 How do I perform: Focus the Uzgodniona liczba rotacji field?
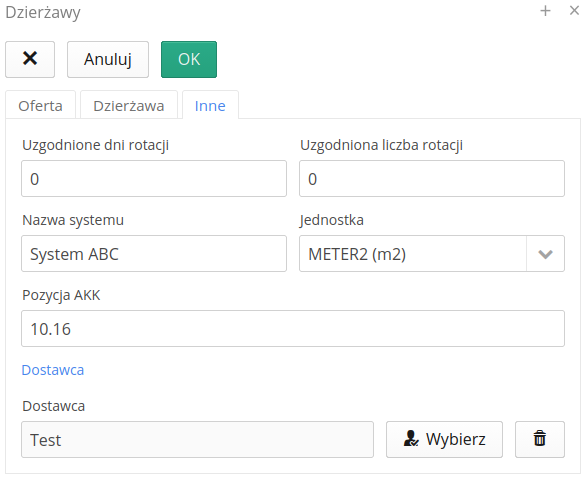pyautogui.click(x=432, y=179)
